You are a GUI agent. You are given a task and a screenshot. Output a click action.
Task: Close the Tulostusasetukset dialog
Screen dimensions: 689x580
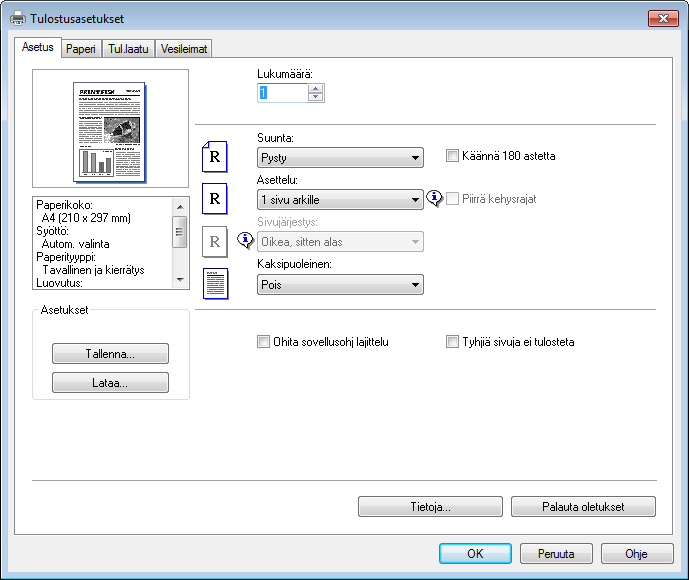tap(663, 18)
